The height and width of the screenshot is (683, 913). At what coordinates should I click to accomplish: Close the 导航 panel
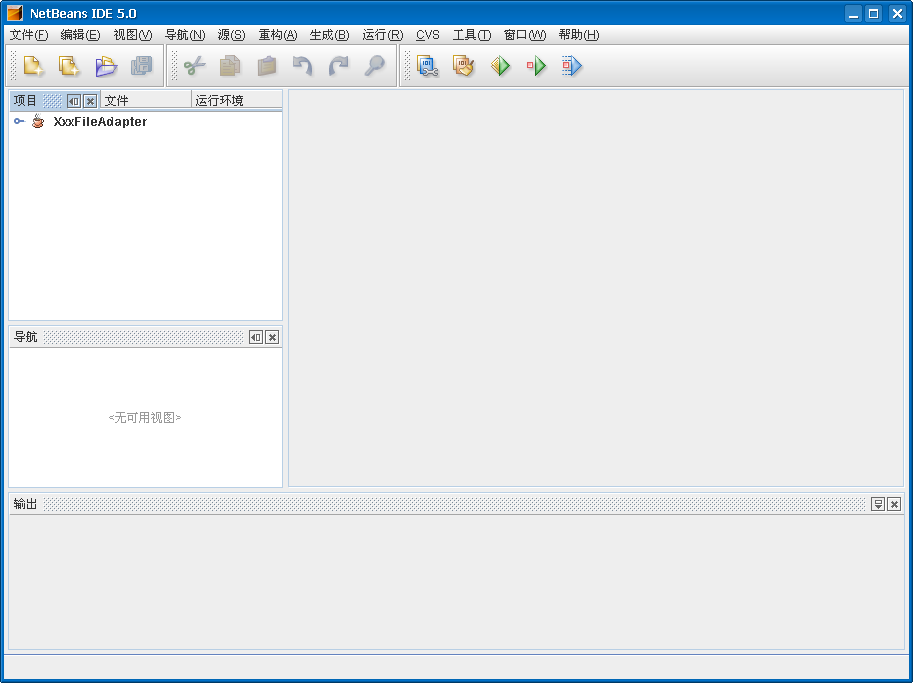(x=272, y=337)
